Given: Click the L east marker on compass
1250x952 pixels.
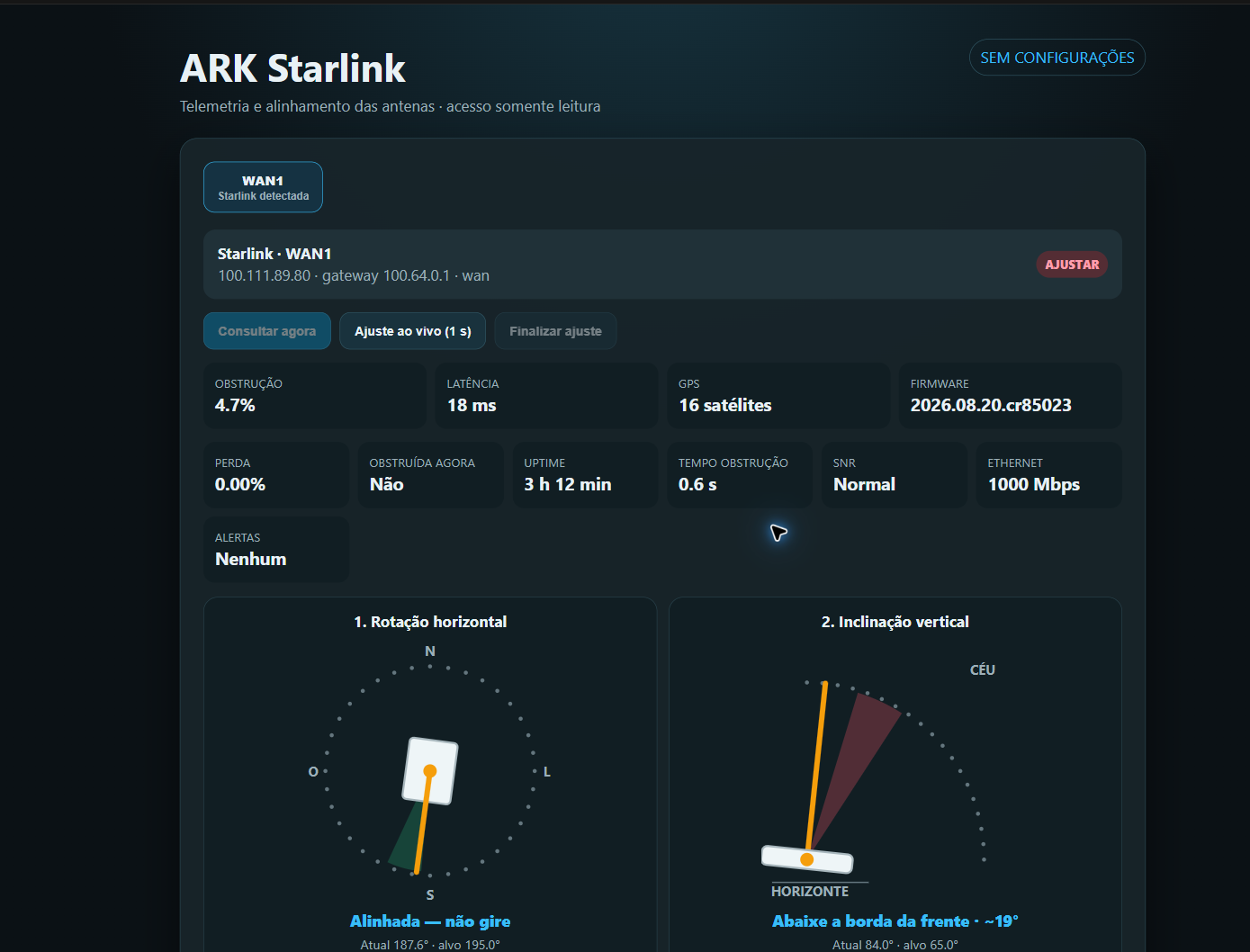Looking at the screenshot, I should [x=546, y=772].
